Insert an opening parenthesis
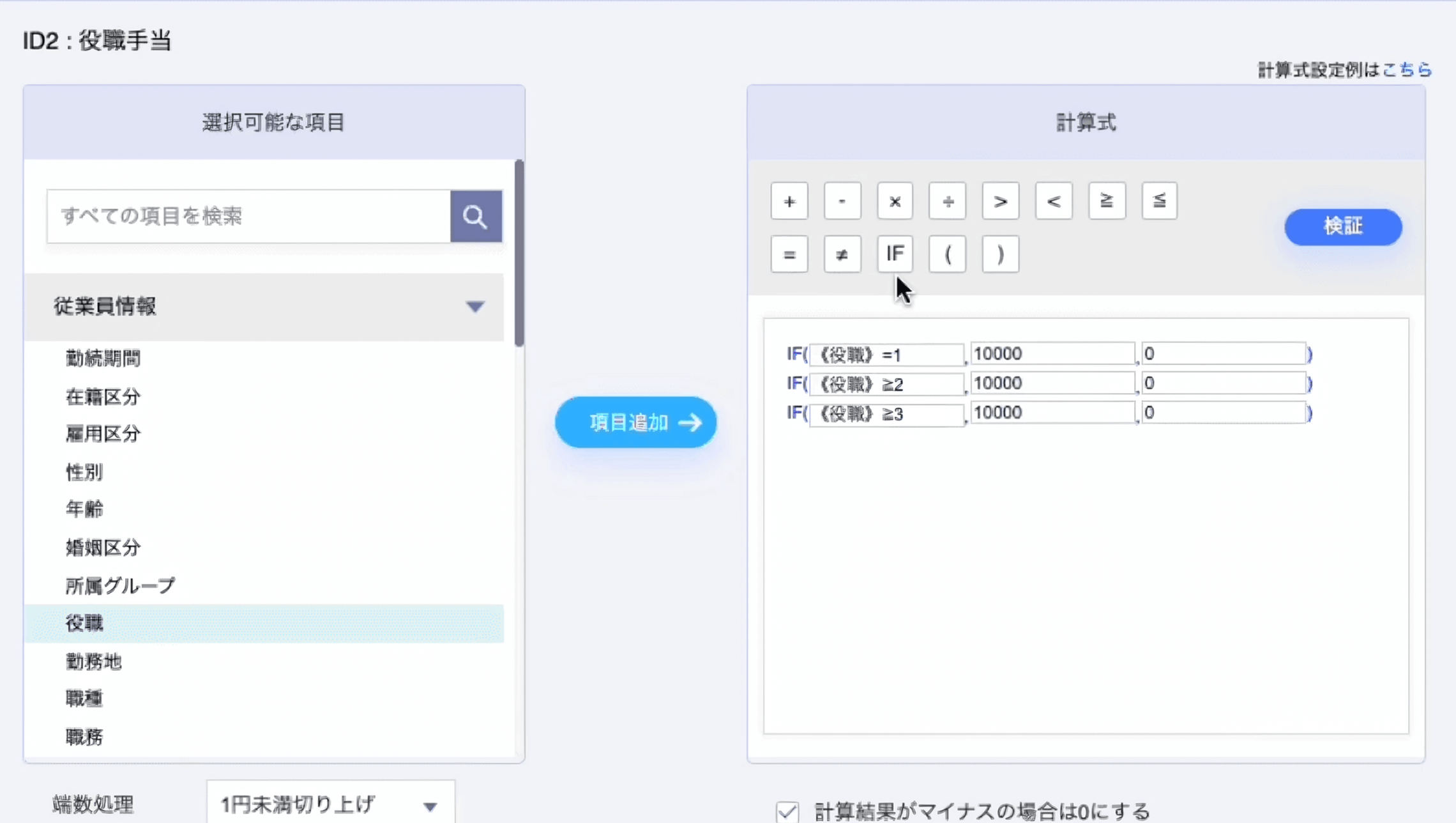This screenshot has height=823, width=1456. pos(948,254)
